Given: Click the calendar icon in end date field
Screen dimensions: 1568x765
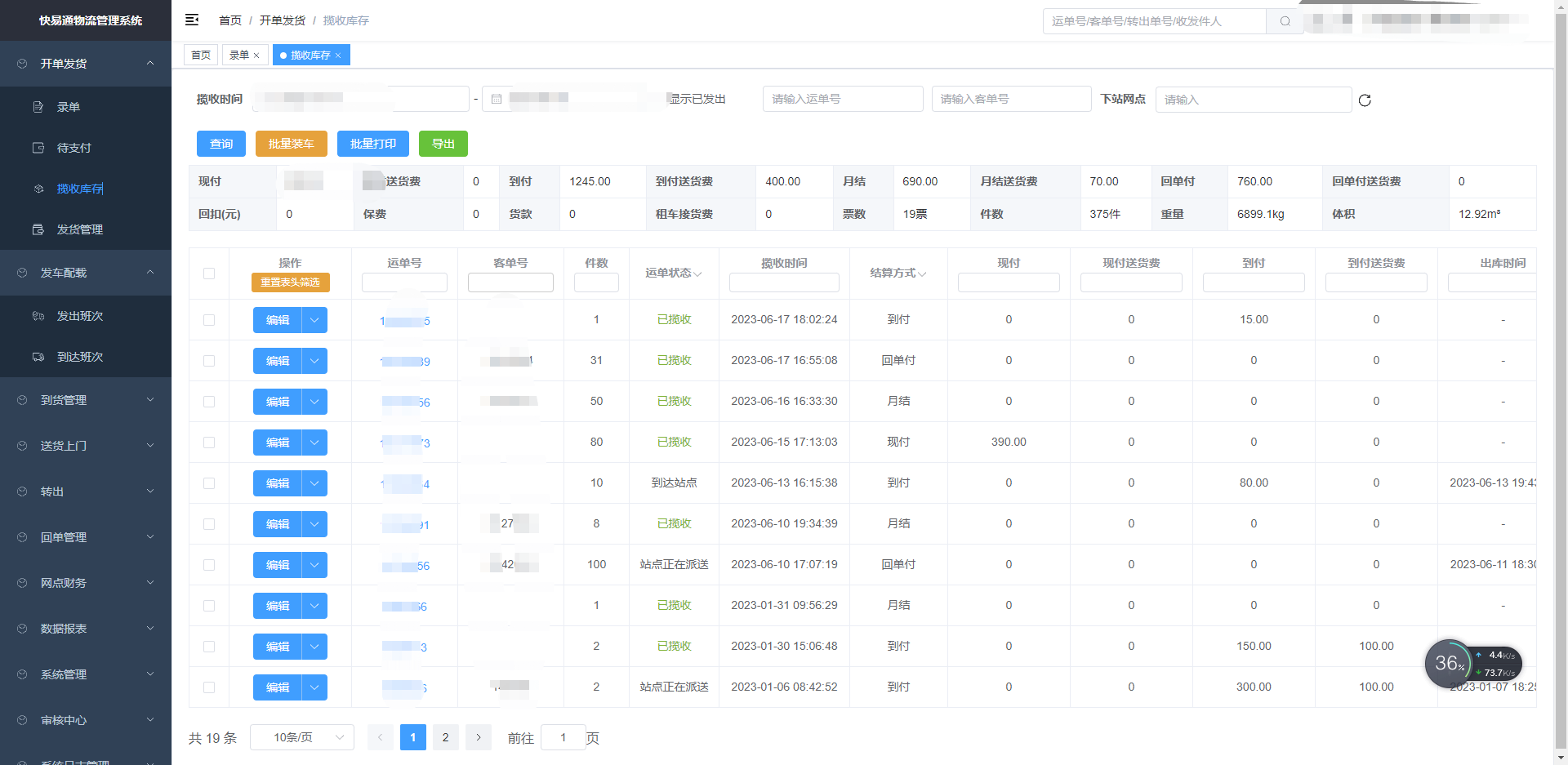Looking at the screenshot, I should (x=497, y=99).
